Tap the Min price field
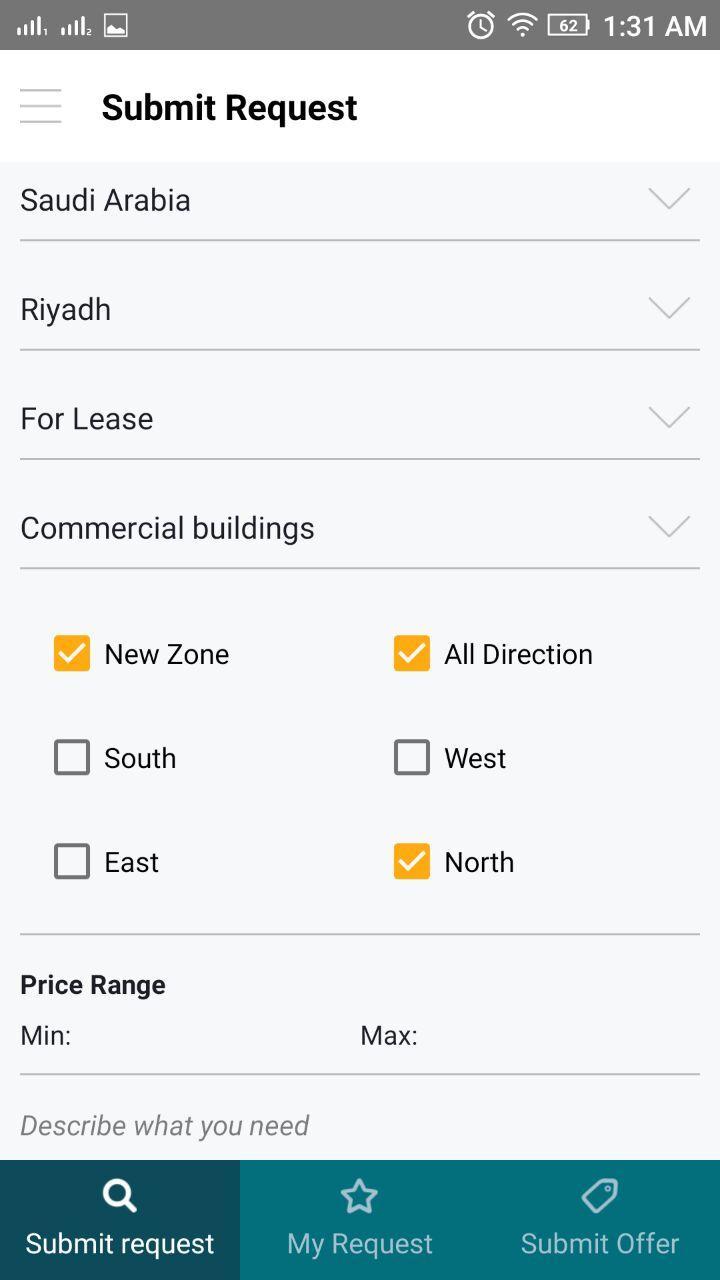The image size is (720, 1280). coord(200,1036)
